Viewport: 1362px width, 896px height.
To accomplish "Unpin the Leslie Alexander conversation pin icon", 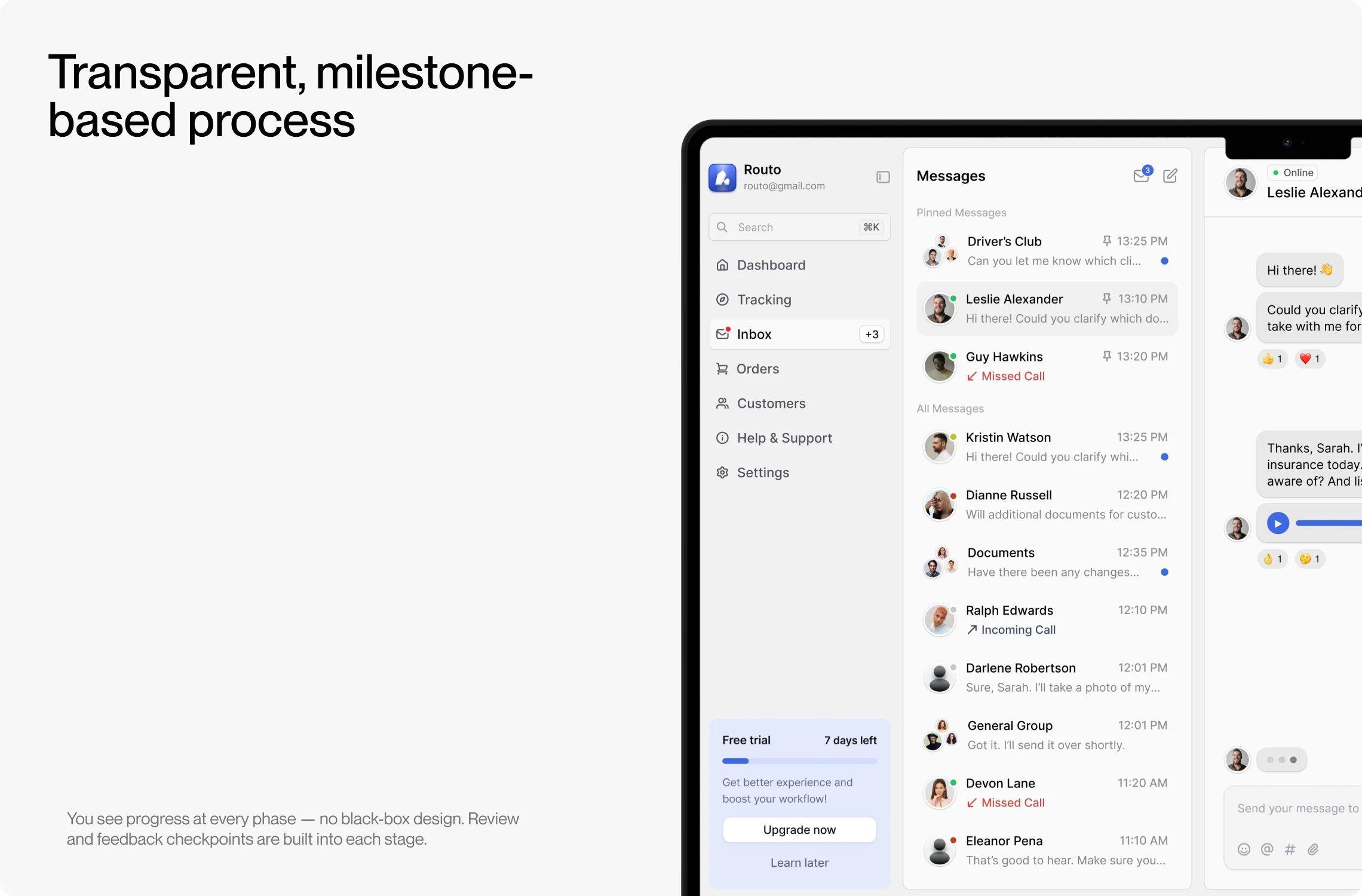I will tap(1106, 298).
